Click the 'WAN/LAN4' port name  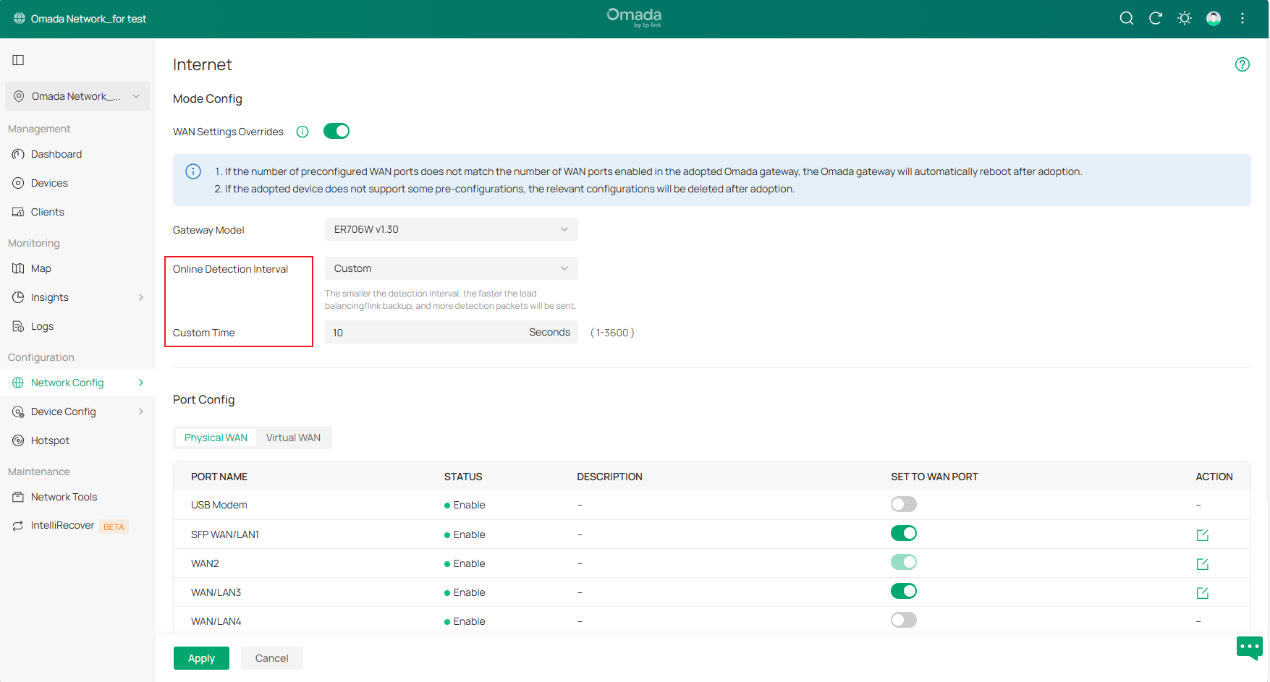coord(216,621)
